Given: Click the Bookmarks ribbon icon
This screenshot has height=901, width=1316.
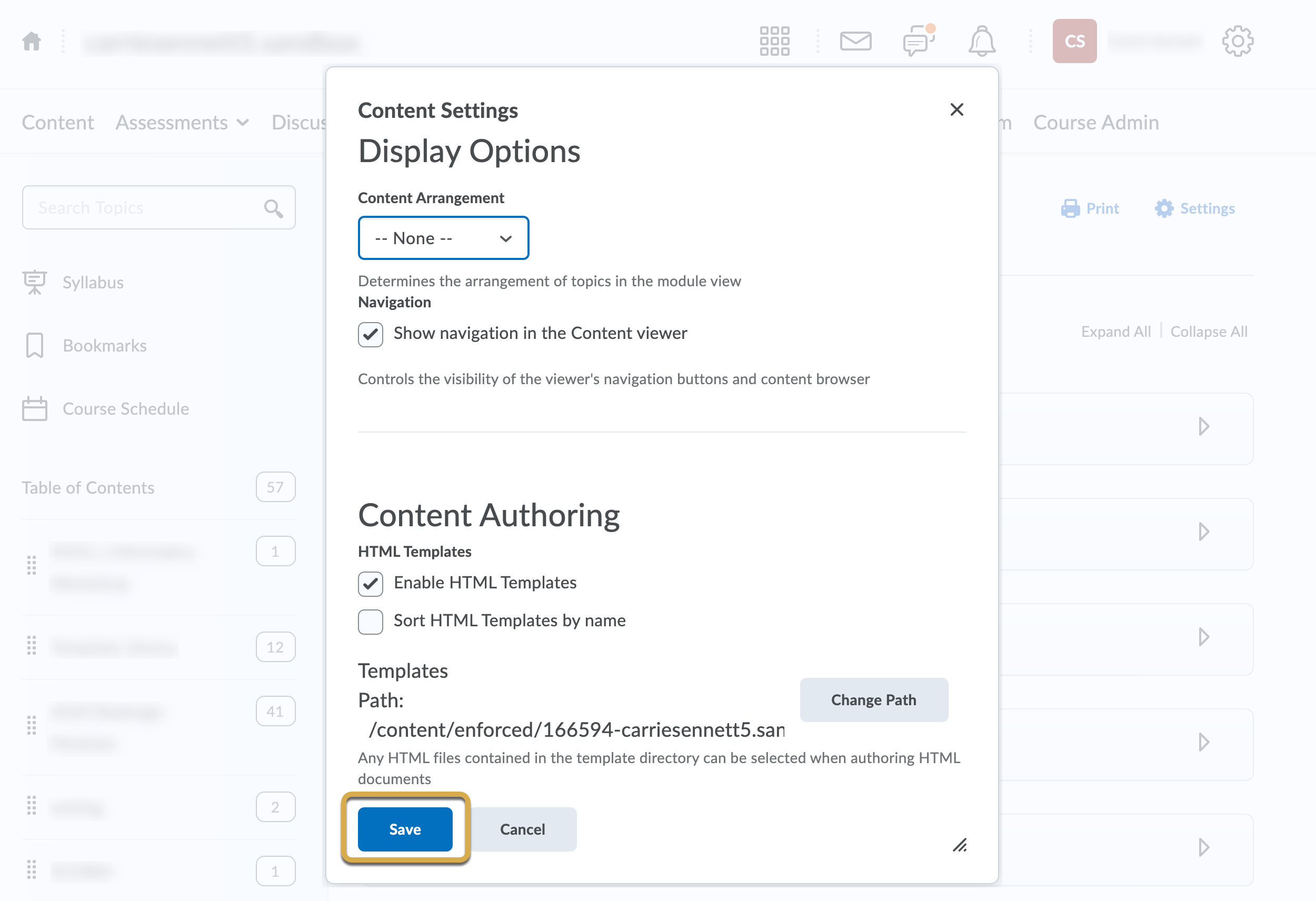Looking at the screenshot, I should [35, 345].
